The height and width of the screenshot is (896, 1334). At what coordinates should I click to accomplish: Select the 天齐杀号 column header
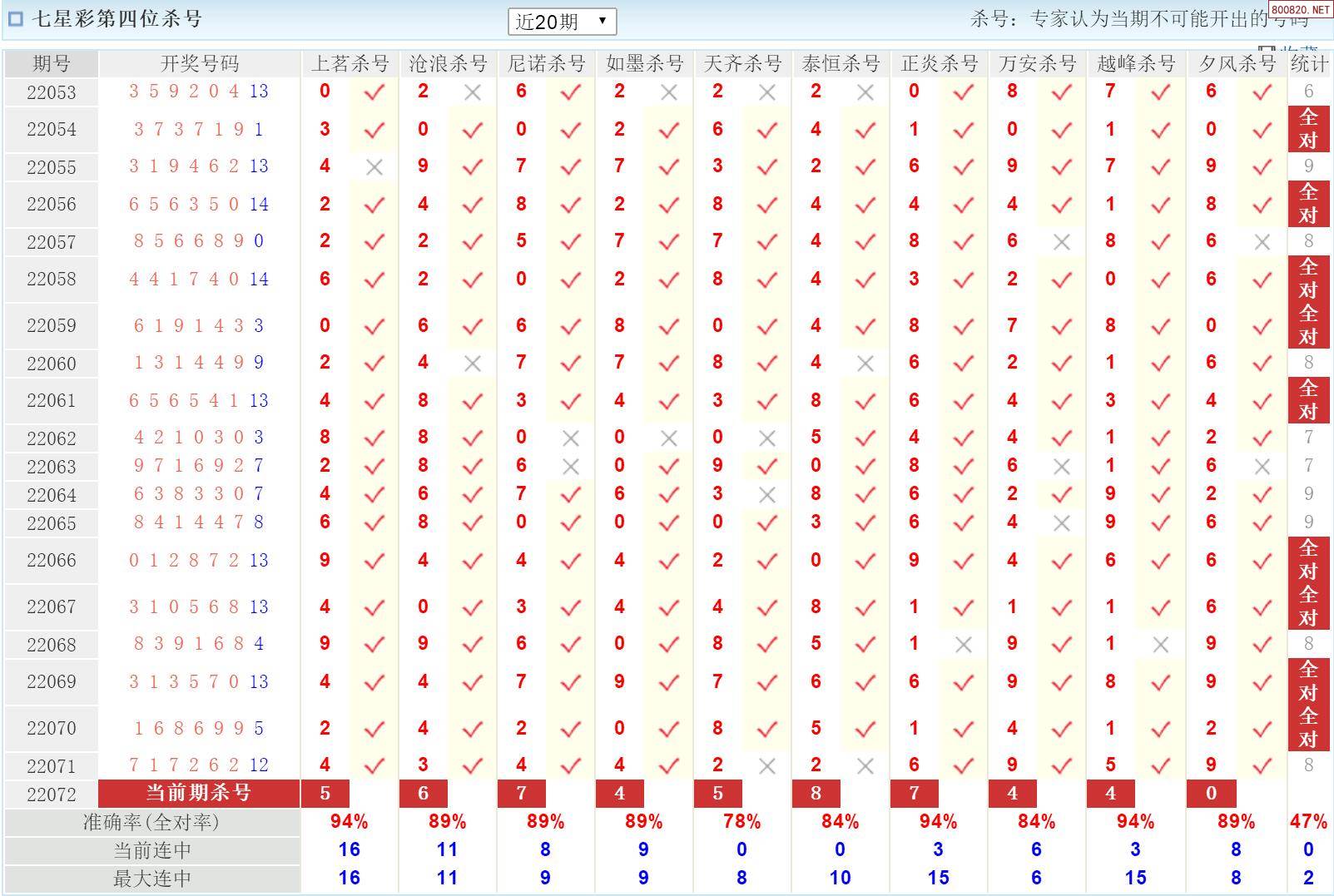742,64
